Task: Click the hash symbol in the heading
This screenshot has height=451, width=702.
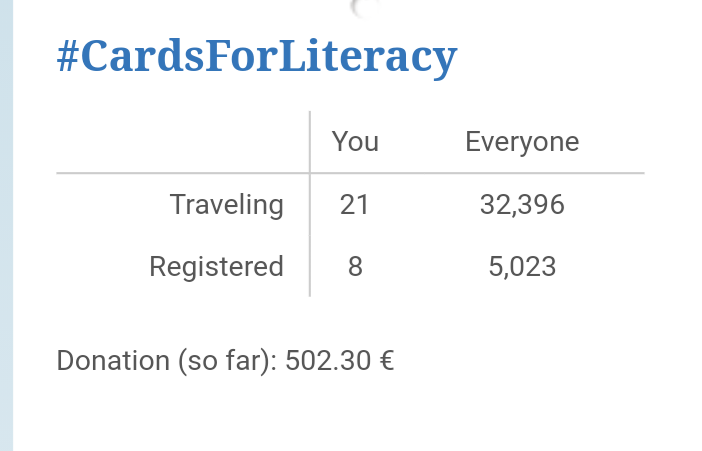Action: pos(68,57)
